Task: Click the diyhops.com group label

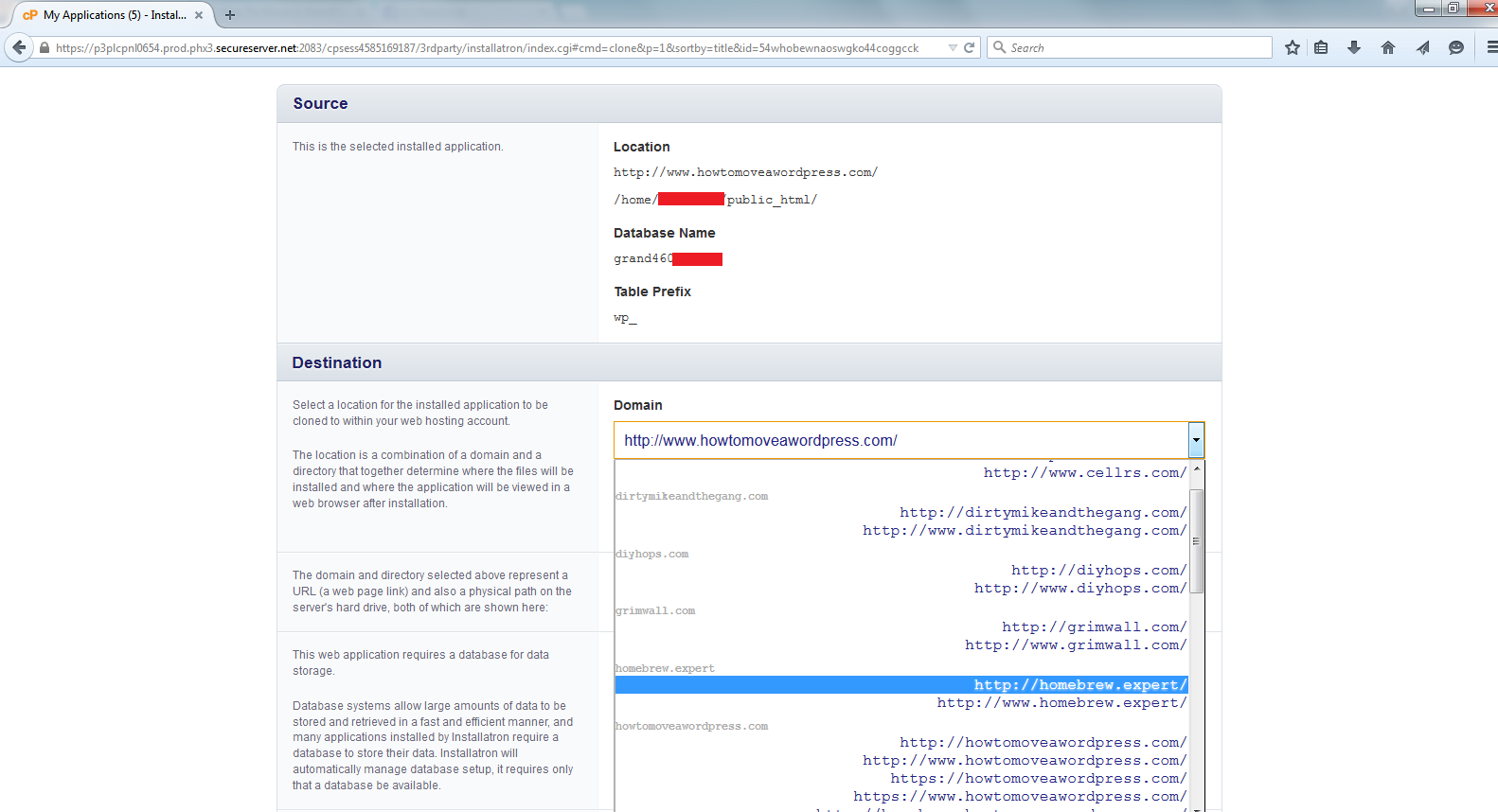Action: [651, 554]
